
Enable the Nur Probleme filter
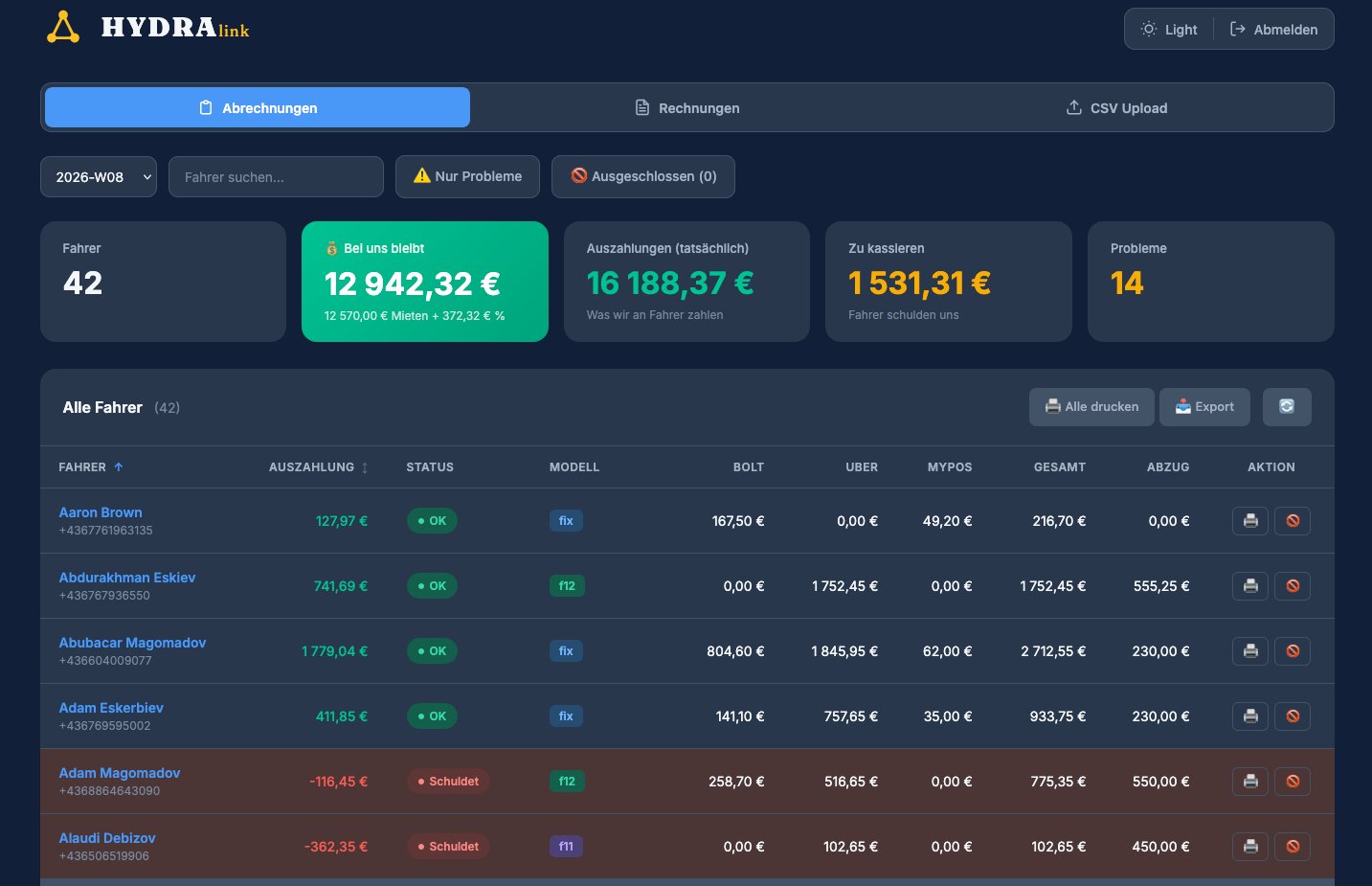pyautogui.click(x=467, y=176)
